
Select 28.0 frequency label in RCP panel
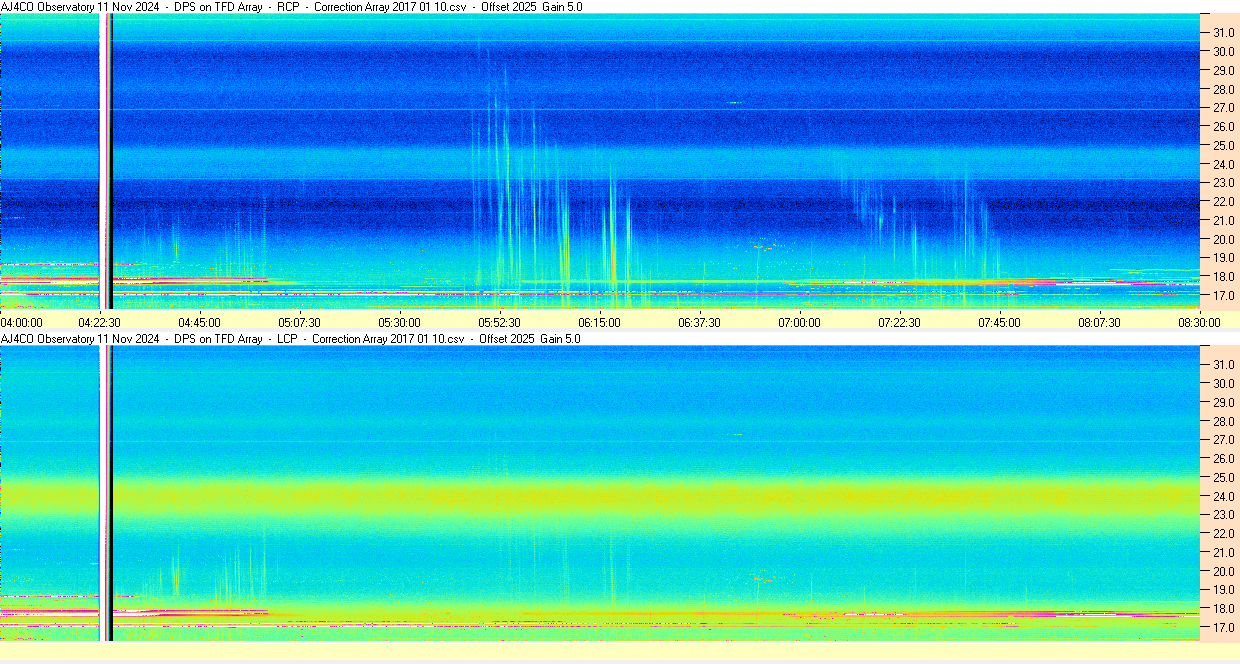(1224, 89)
